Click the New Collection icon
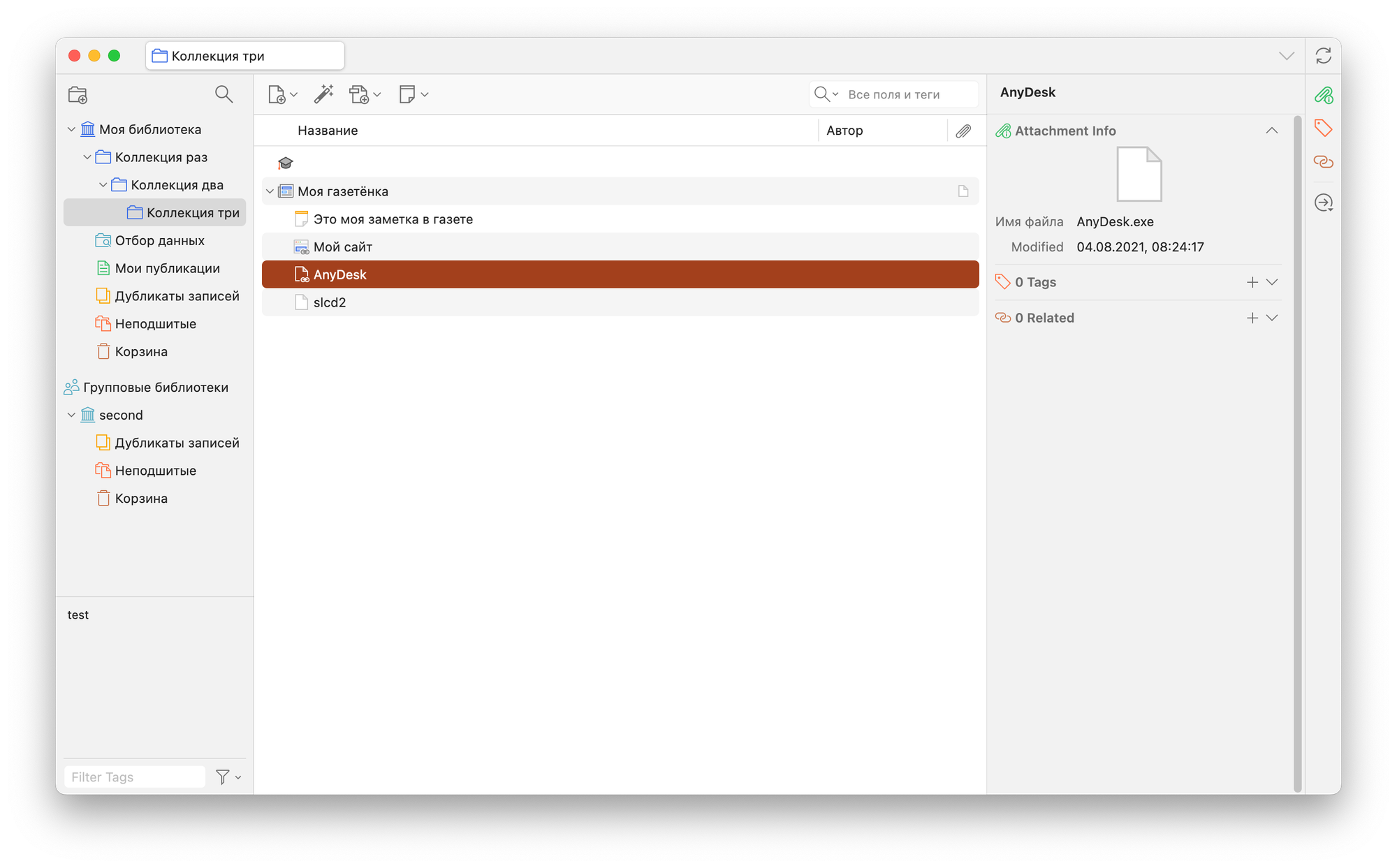The height and width of the screenshot is (868, 1397). pos(78,95)
